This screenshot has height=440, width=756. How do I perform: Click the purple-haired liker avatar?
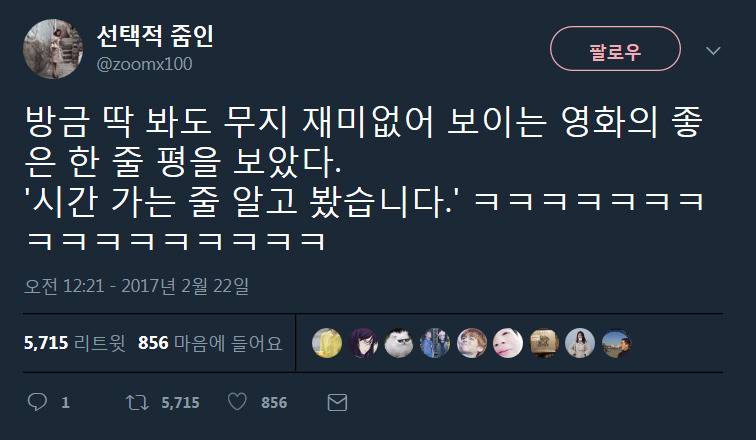click(x=363, y=343)
